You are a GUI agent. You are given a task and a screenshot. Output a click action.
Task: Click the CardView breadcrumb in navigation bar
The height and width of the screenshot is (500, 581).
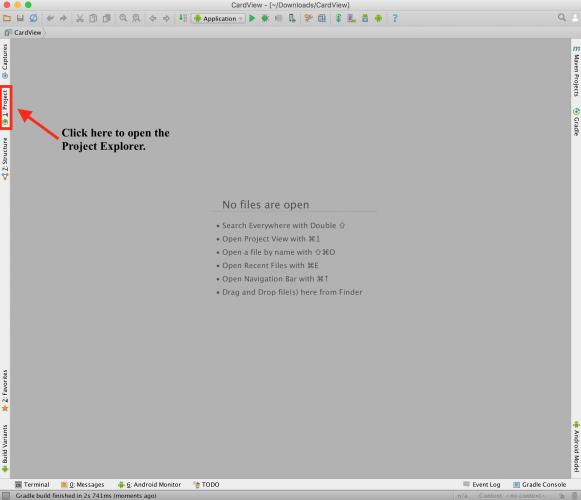pos(24,33)
